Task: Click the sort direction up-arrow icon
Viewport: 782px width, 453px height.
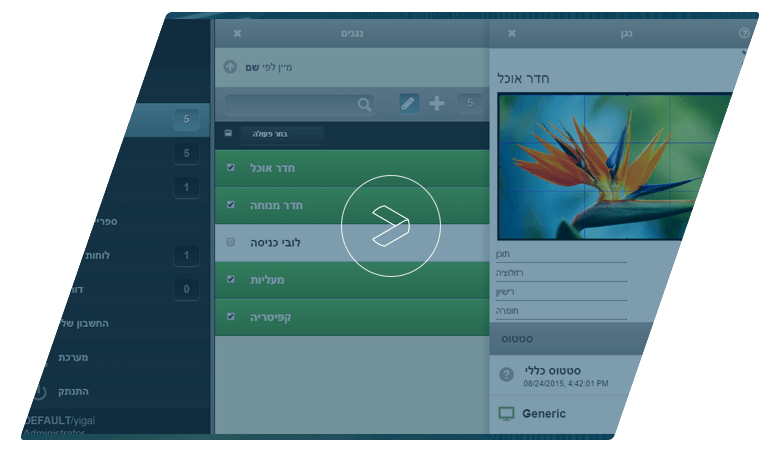Action: coord(230,67)
